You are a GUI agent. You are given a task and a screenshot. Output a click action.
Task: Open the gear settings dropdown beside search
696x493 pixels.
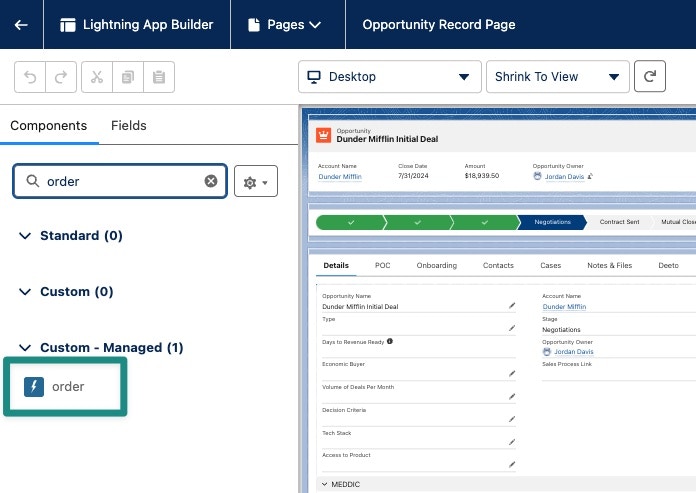point(256,181)
